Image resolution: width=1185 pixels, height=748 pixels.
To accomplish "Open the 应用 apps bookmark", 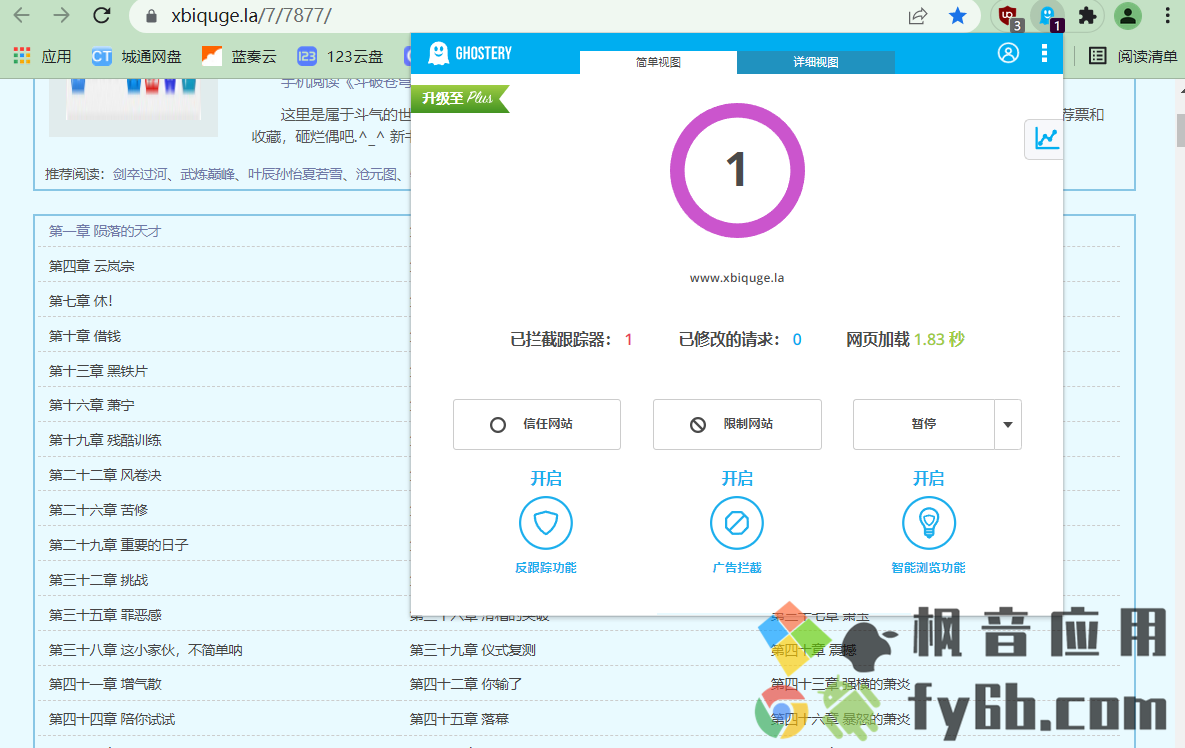I will [x=42, y=56].
